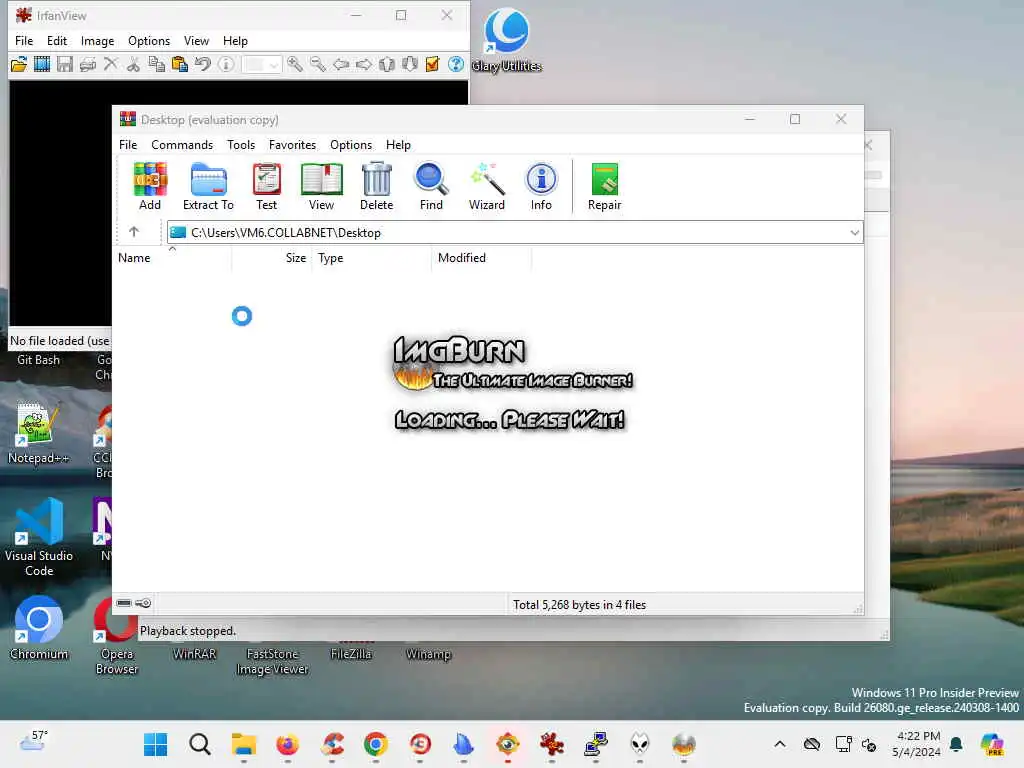This screenshot has width=1024, height=768.
Task: Click the Copy icon in IrfanView toolbar
Action: [x=157, y=64]
